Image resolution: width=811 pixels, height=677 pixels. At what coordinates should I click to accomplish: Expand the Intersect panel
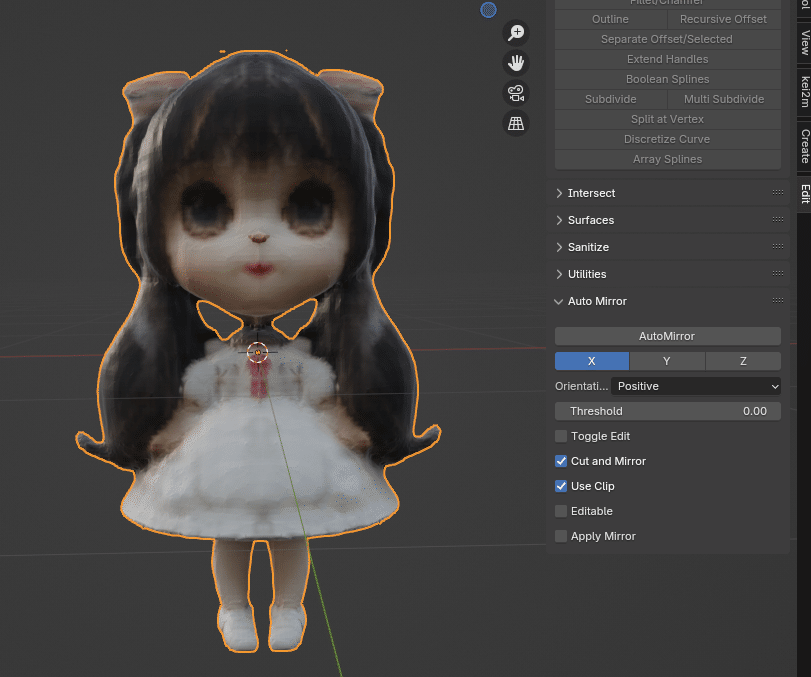[x=559, y=193]
